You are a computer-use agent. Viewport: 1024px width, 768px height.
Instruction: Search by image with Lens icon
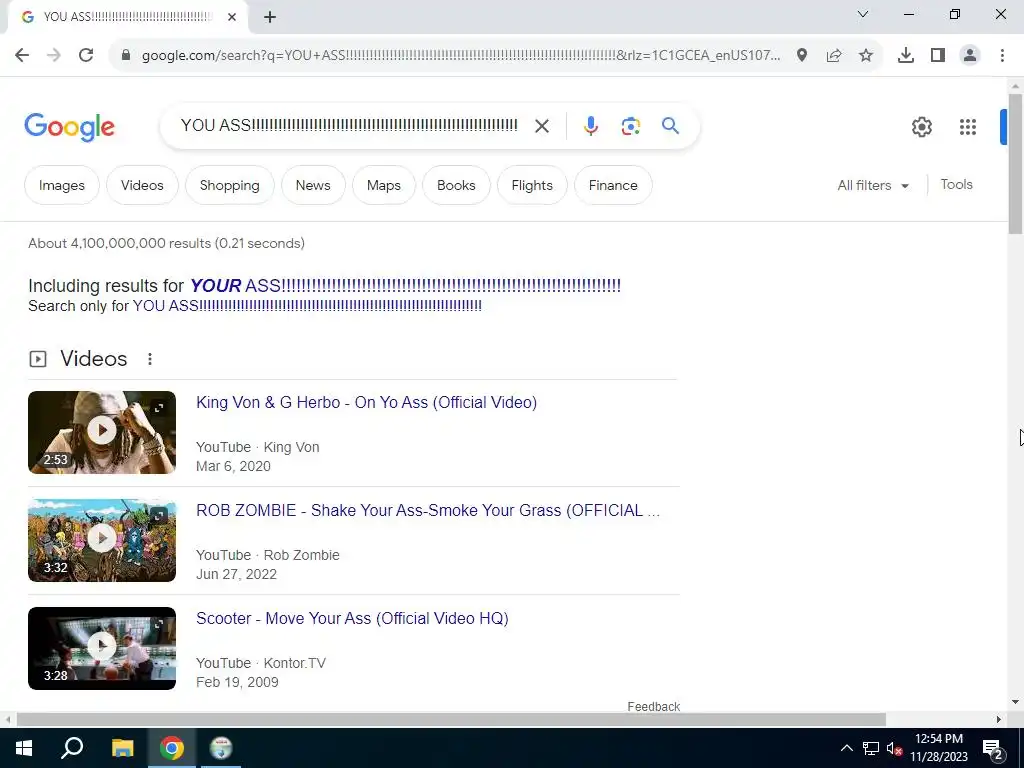coord(631,126)
